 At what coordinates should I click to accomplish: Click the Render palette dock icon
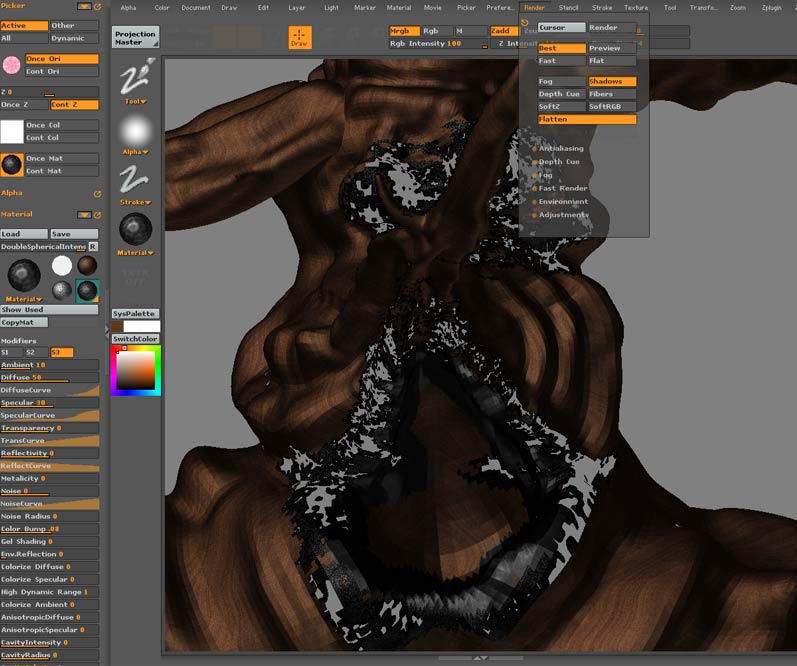525,22
